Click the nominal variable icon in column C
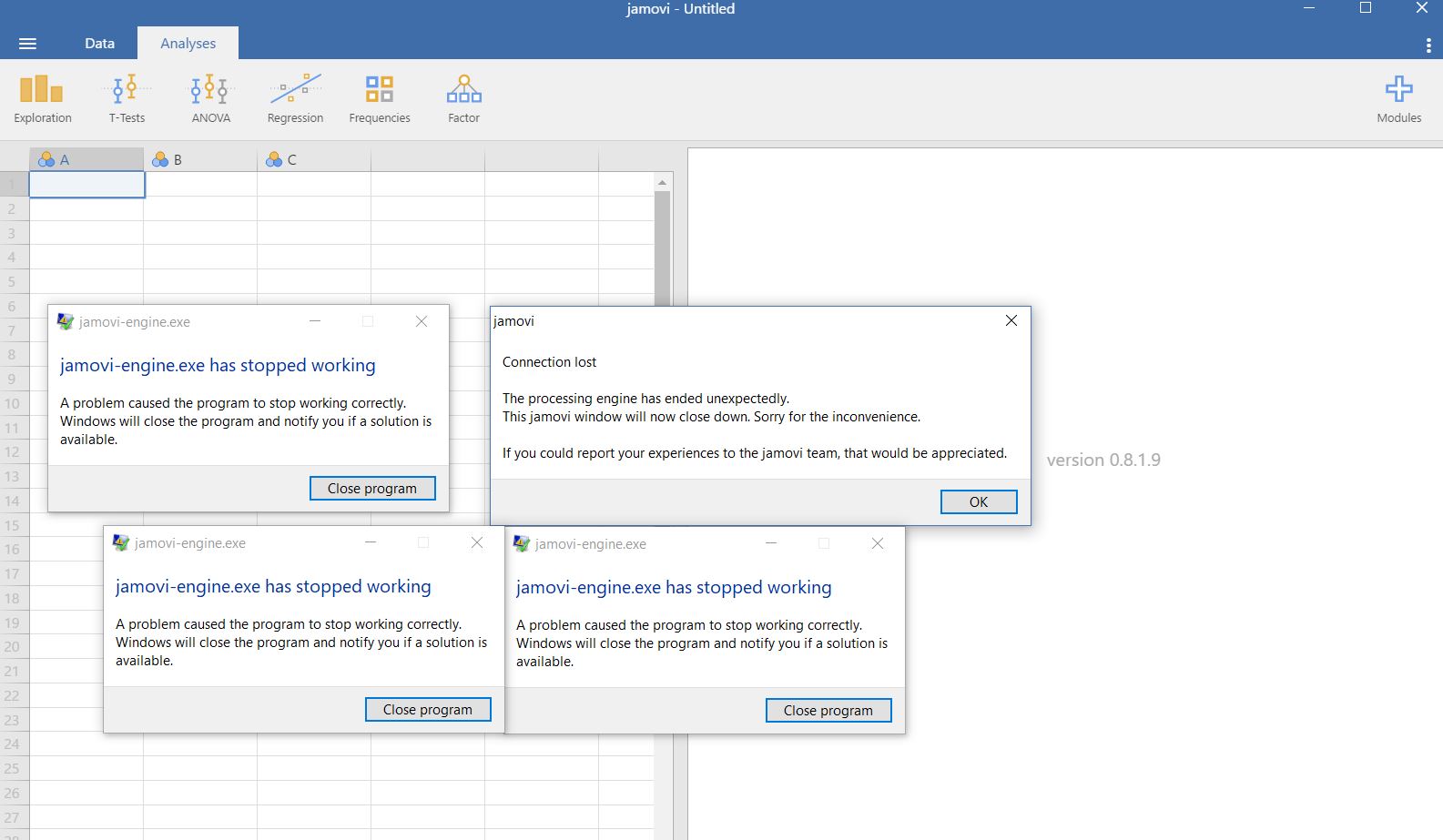The height and width of the screenshot is (840, 1443). click(274, 159)
